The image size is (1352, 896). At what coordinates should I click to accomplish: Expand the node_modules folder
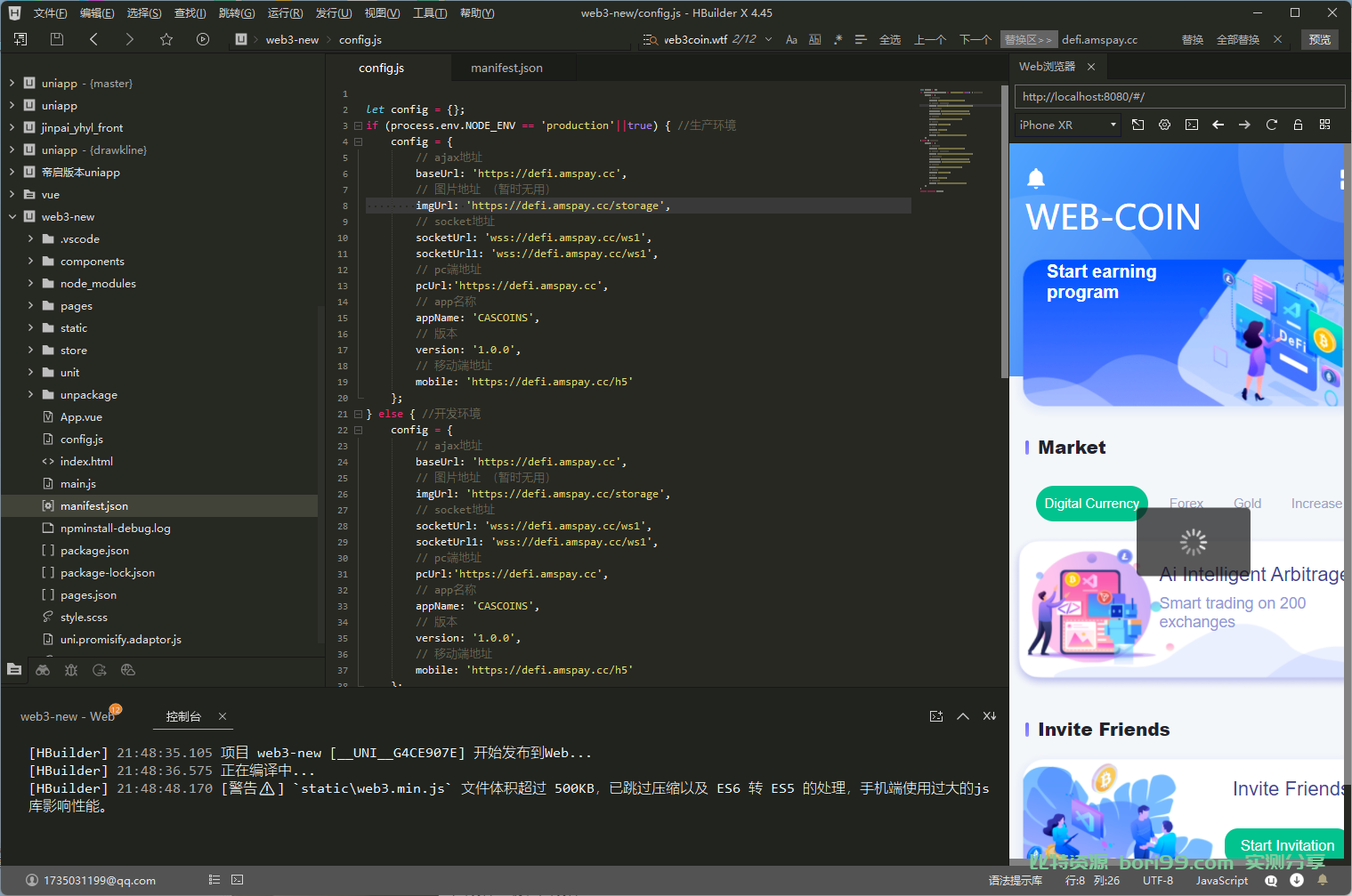point(30,283)
